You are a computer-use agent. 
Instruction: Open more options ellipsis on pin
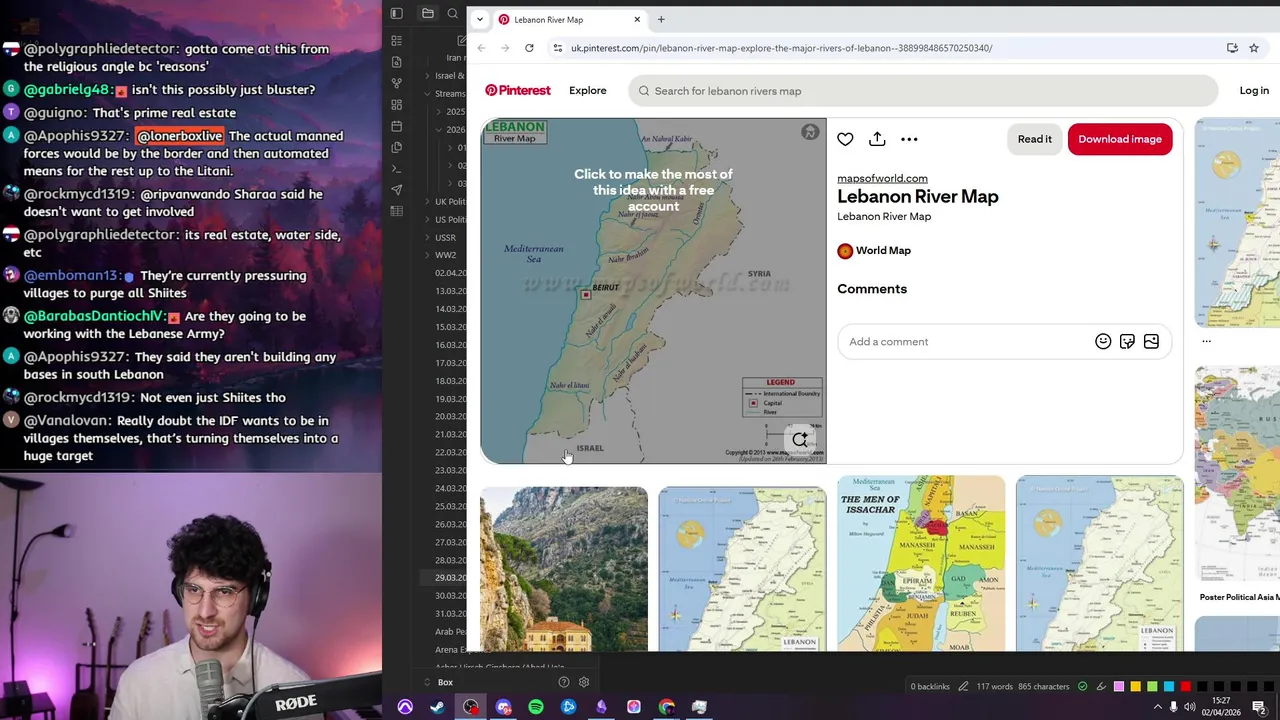click(x=909, y=139)
